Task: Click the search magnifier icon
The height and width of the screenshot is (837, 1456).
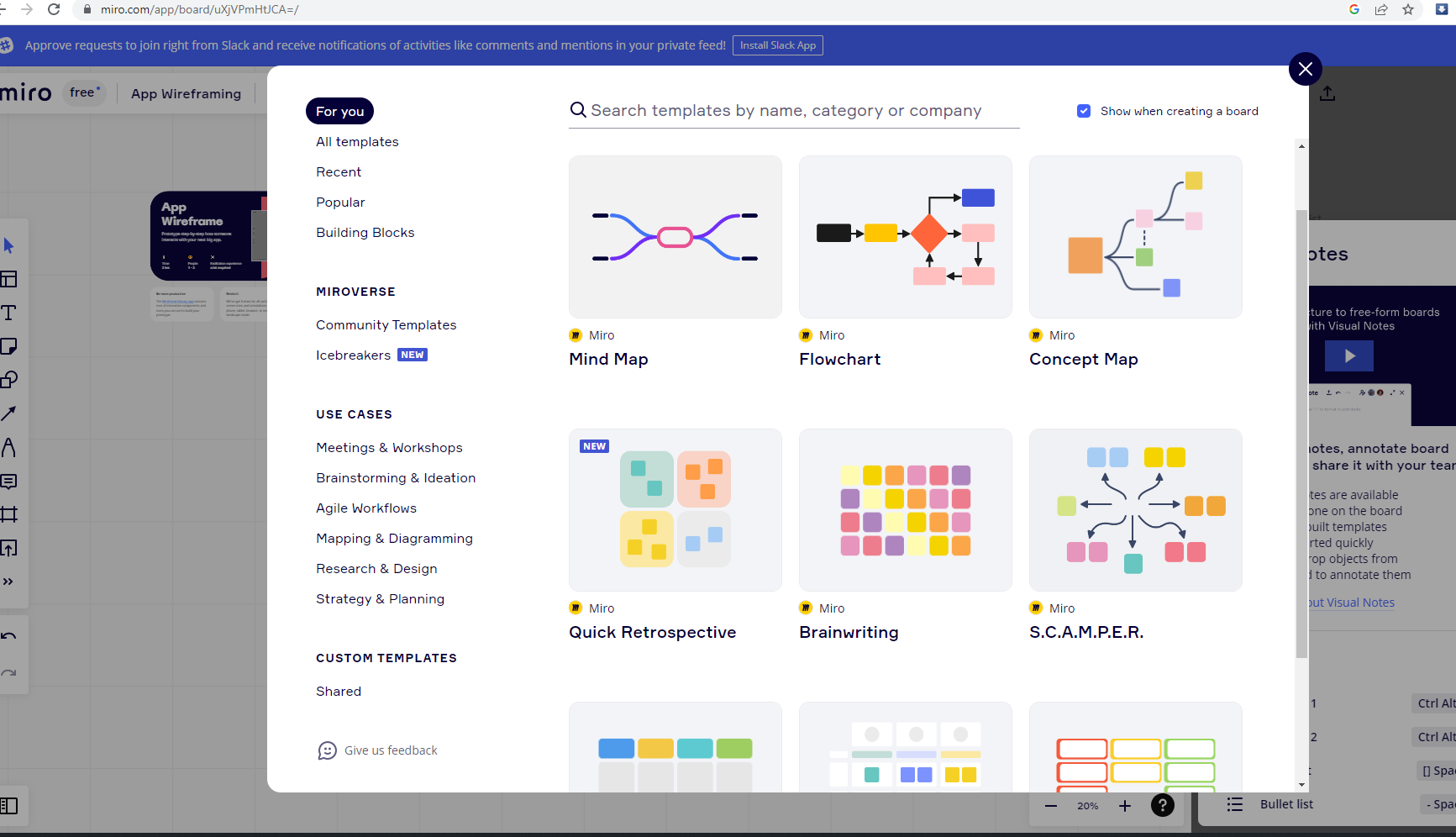Action: (578, 110)
